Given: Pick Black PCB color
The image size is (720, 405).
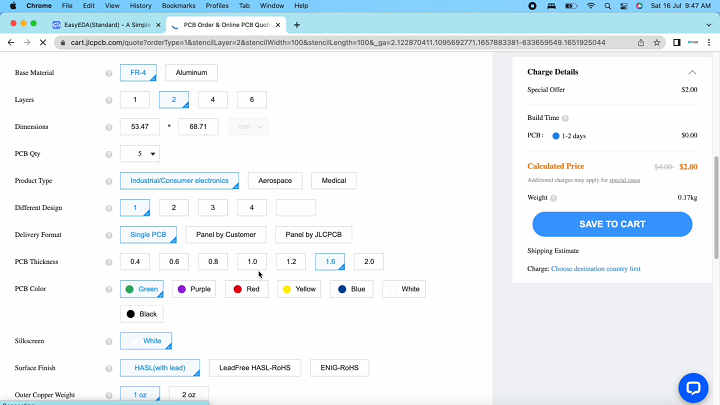Looking at the screenshot, I should [x=142, y=314].
